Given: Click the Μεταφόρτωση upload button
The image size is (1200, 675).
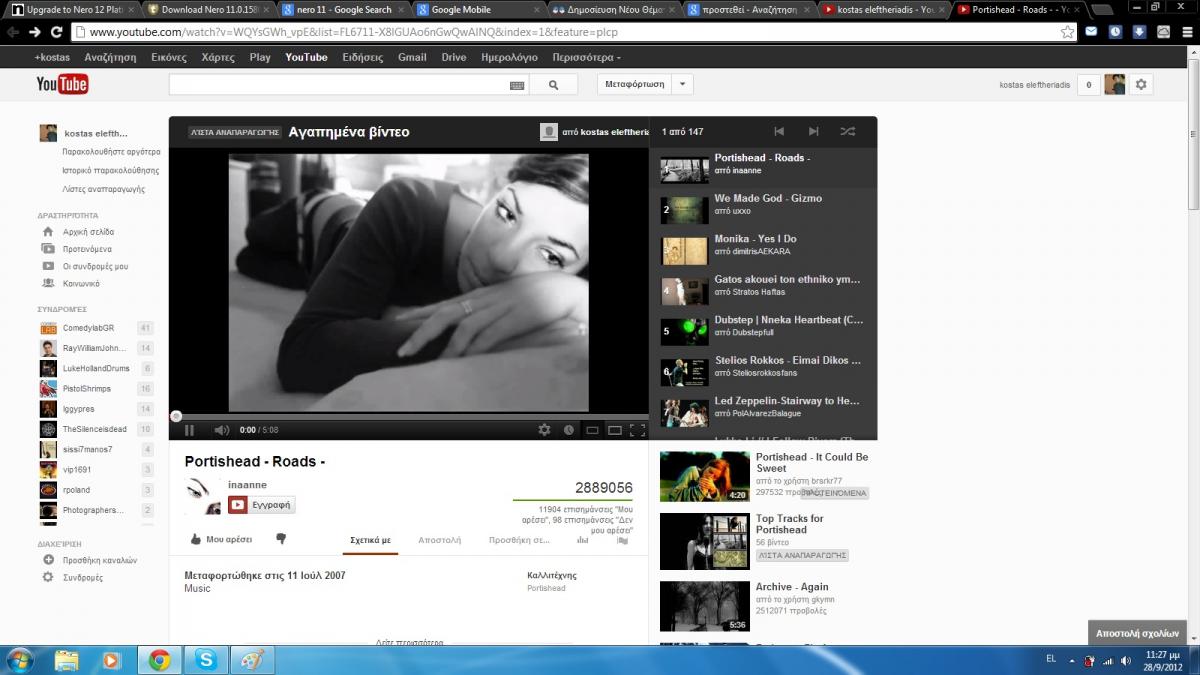Looking at the screenshot, I should pyautogui.click(x=635, y=84).
